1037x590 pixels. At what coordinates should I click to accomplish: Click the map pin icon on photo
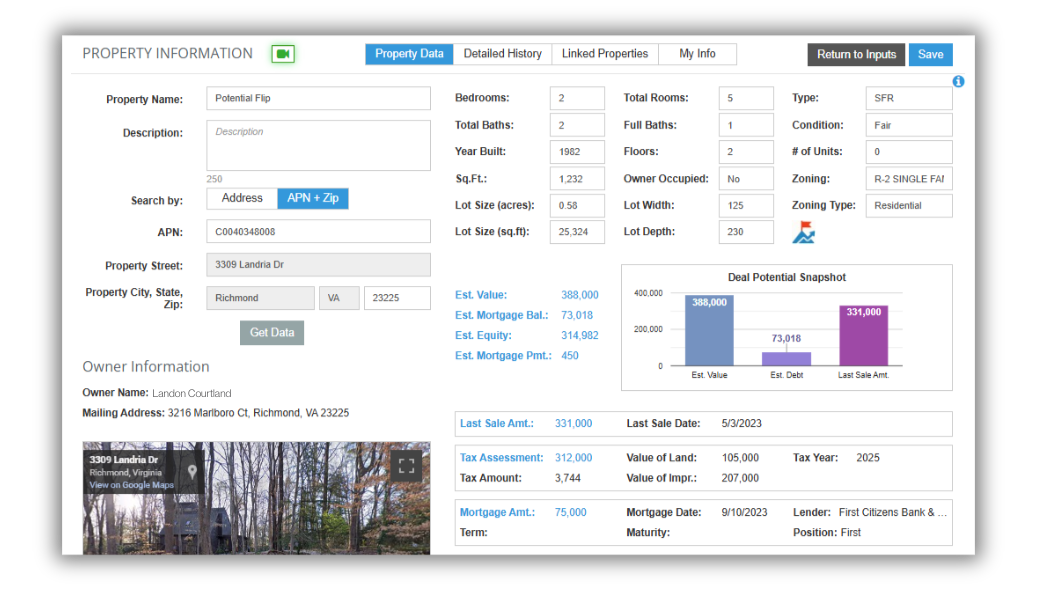(192, 471)
